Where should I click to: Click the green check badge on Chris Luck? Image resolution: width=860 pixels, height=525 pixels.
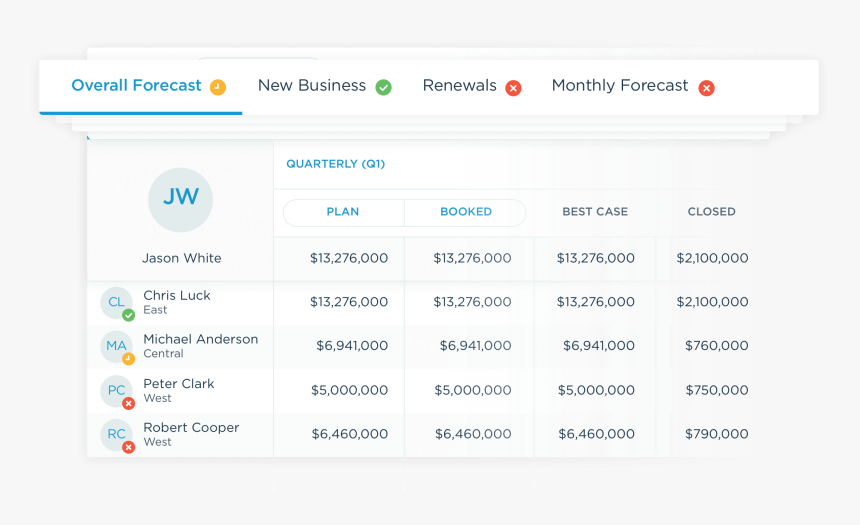coord(128,315)
